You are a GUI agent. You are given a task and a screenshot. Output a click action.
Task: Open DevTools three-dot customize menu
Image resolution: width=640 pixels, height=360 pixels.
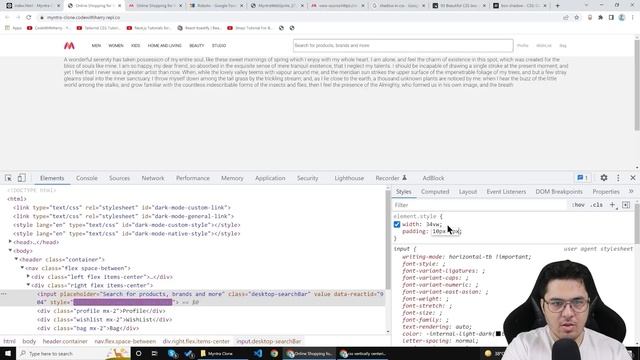[618, 178]
